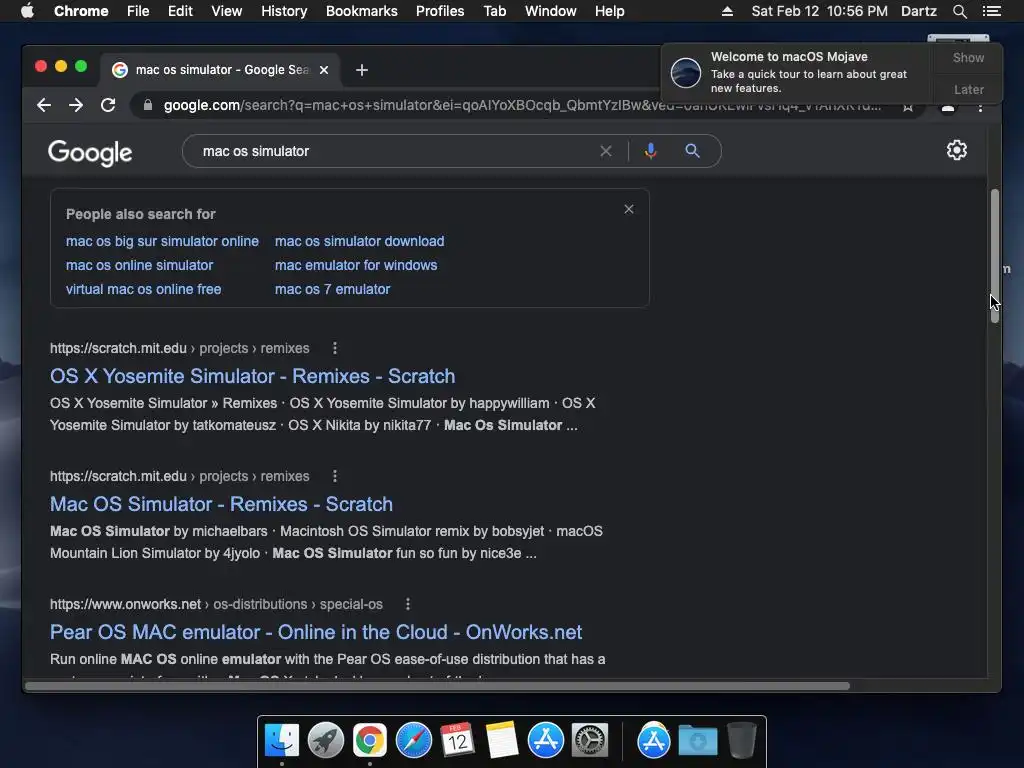Click Show on the Mojave notification
This screenshot has width=1024, height=768.
(968, 57)
